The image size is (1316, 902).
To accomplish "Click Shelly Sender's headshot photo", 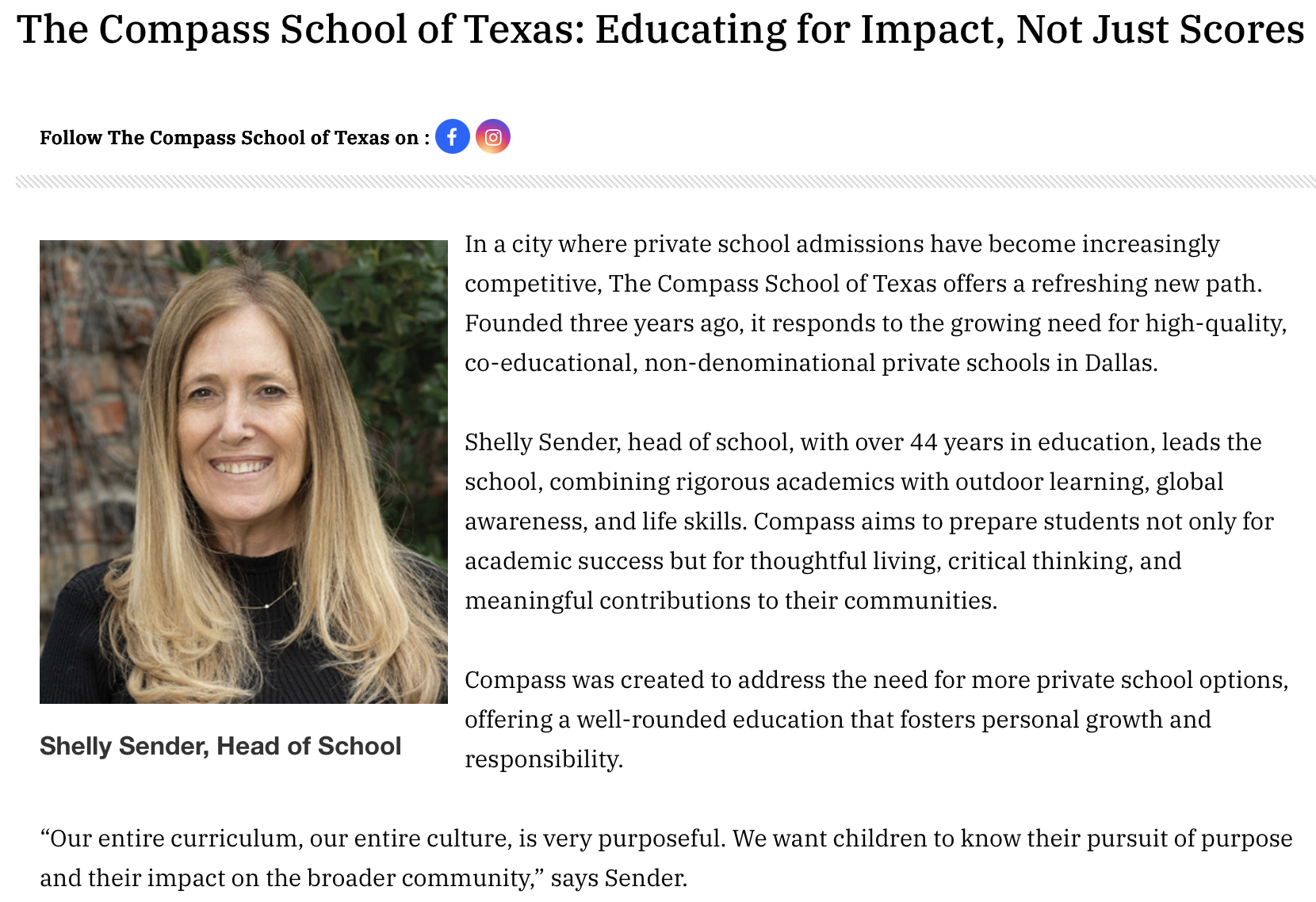I will (243, 472).
